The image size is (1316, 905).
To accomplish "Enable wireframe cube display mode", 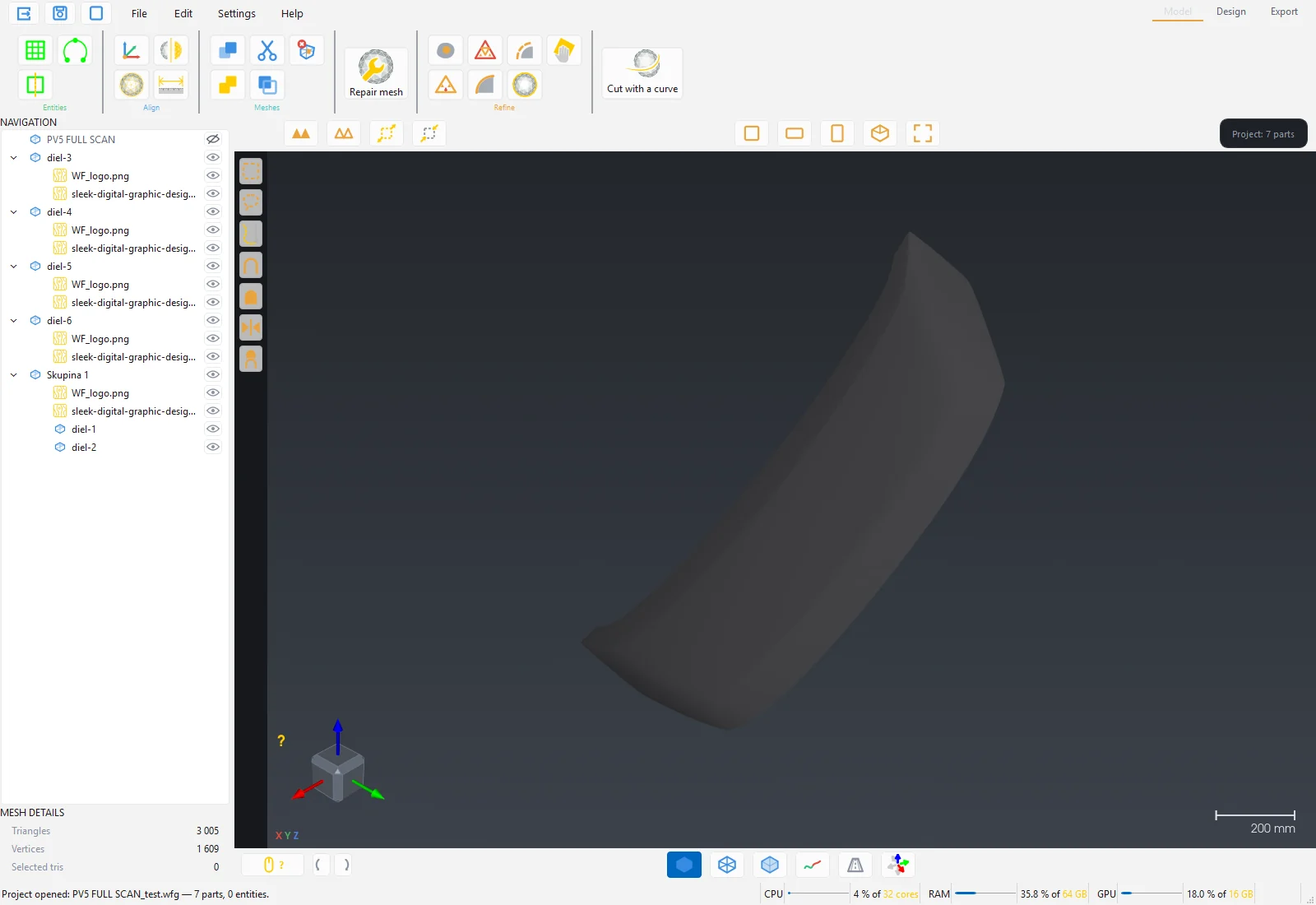I will (727, 865).
